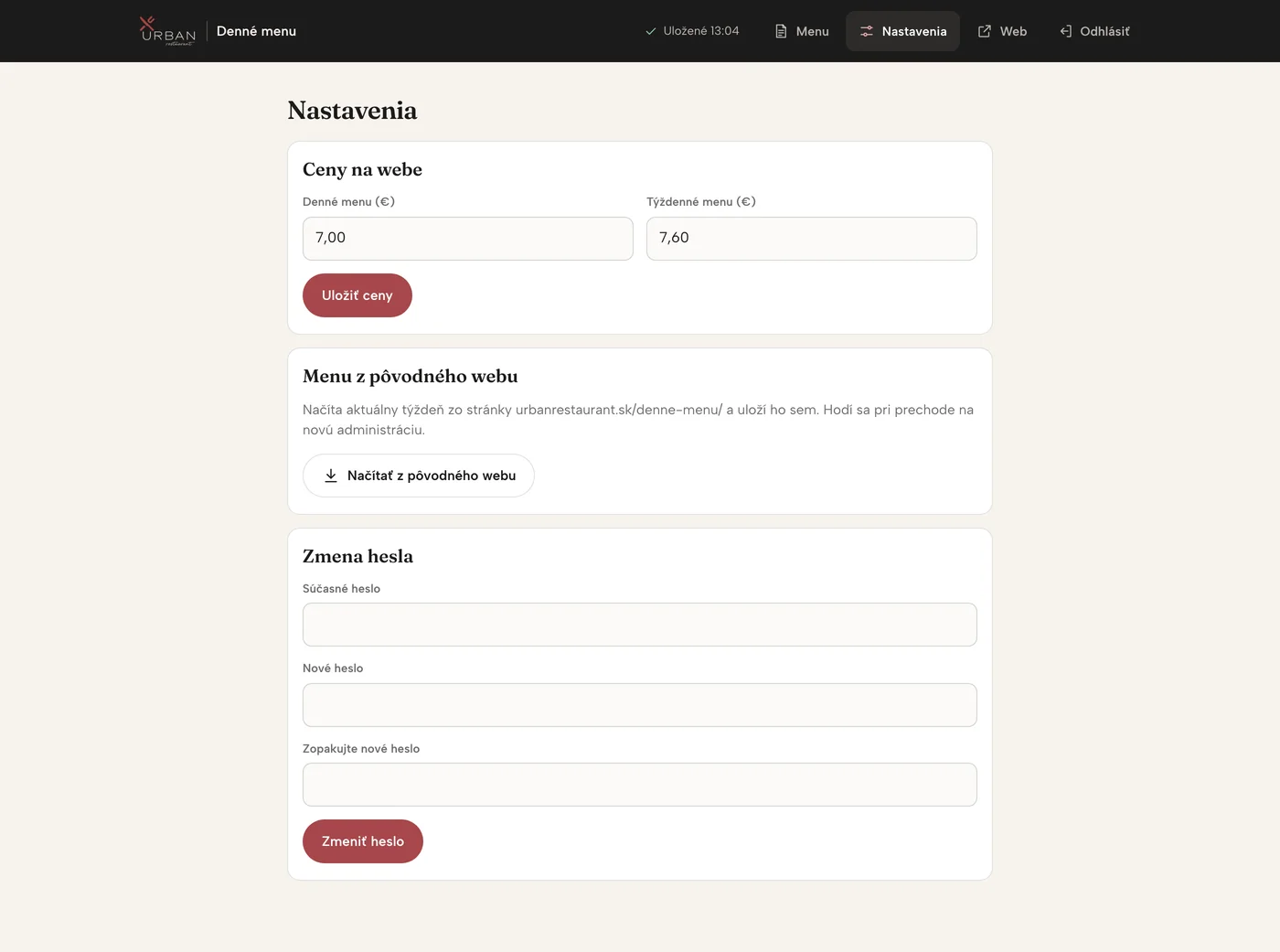Viewport: 1280px width, 952px height.
Task: Click the document icon next to Menu
Action: 781,31
